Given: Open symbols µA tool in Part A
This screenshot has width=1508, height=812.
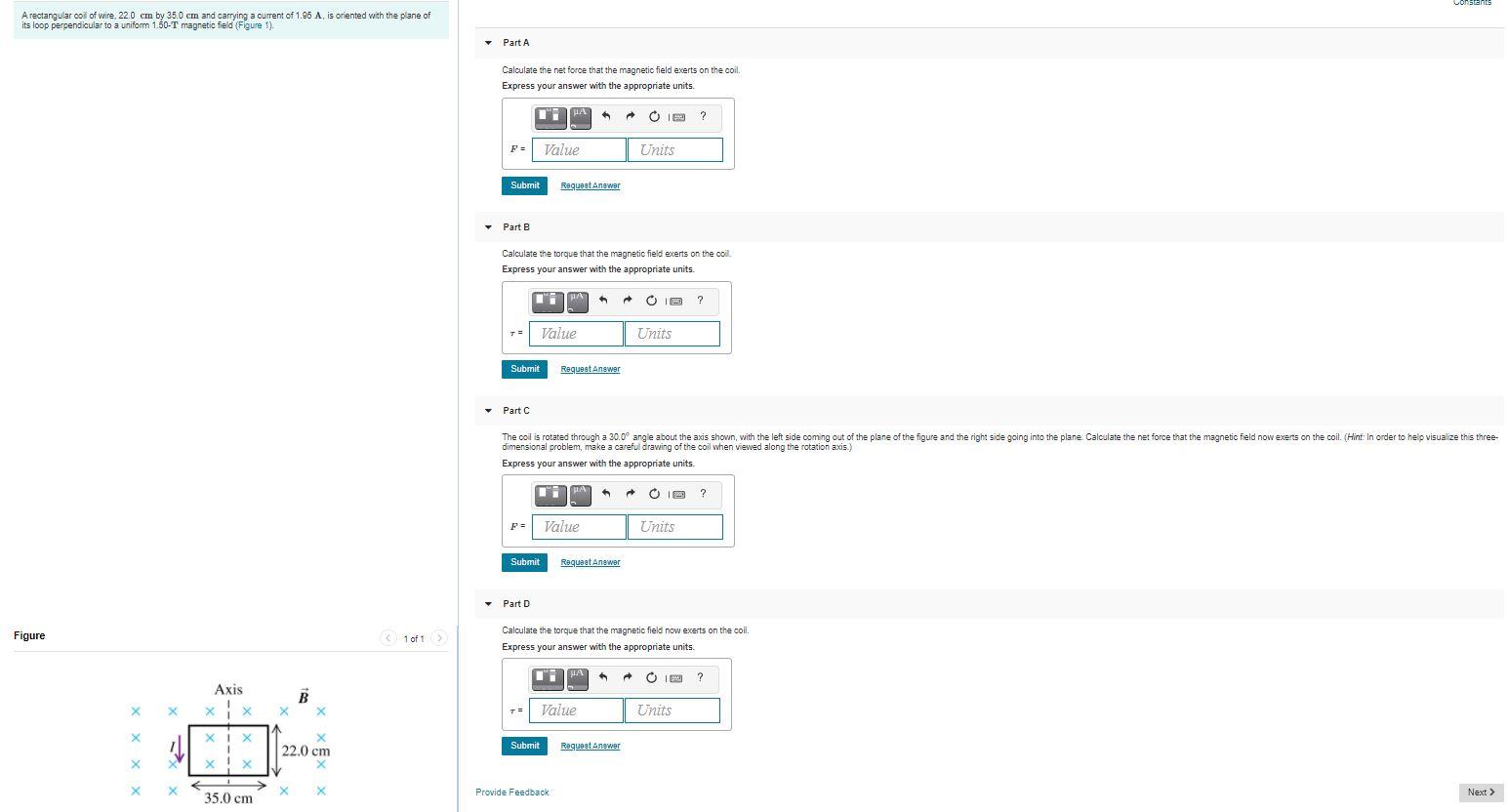Looking at the screenshot, I should pos(580,117).
